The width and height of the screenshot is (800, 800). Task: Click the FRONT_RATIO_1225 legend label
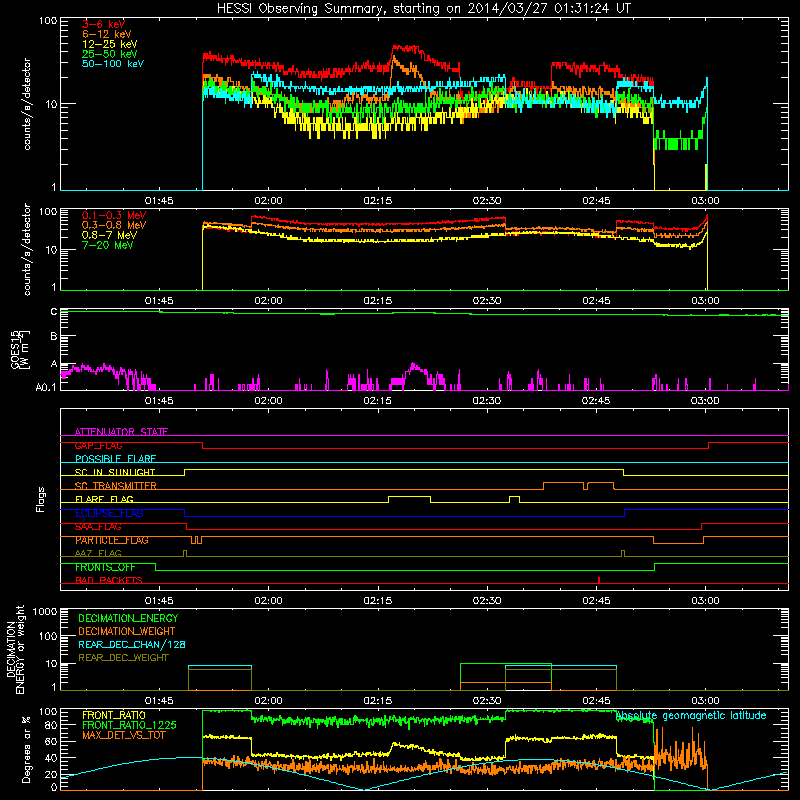(x=130, y=725)
